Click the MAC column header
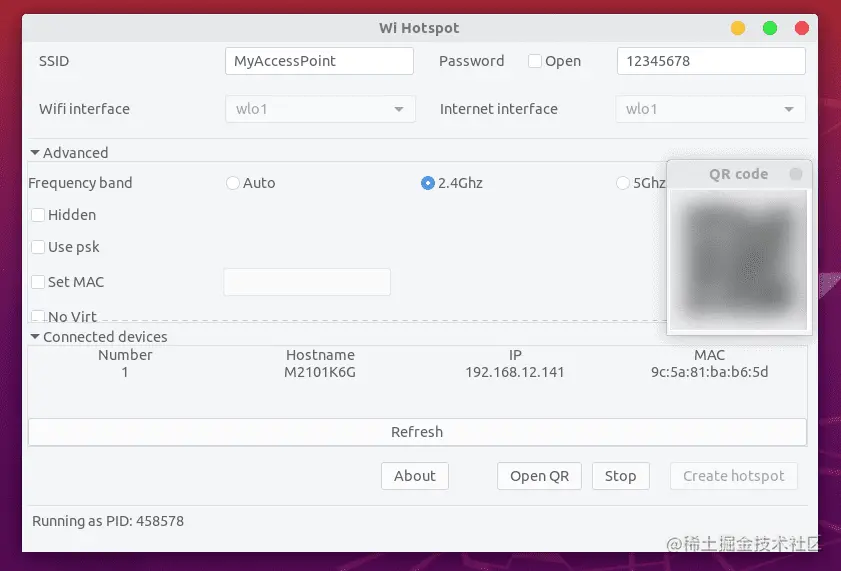The height and width of the screenshot is (571, 841). coord(710,355)
